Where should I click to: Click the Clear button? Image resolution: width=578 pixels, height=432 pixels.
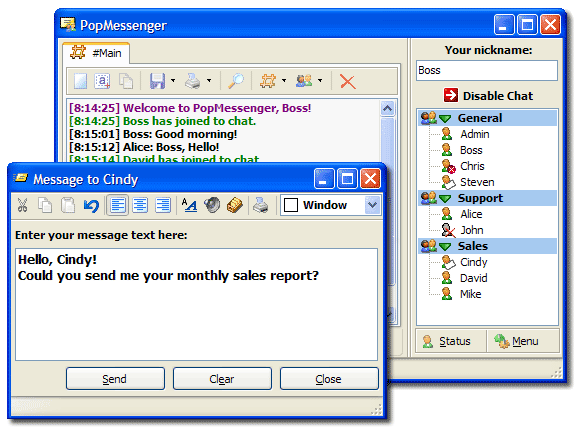pyautogui.click(x=222, y=379)
